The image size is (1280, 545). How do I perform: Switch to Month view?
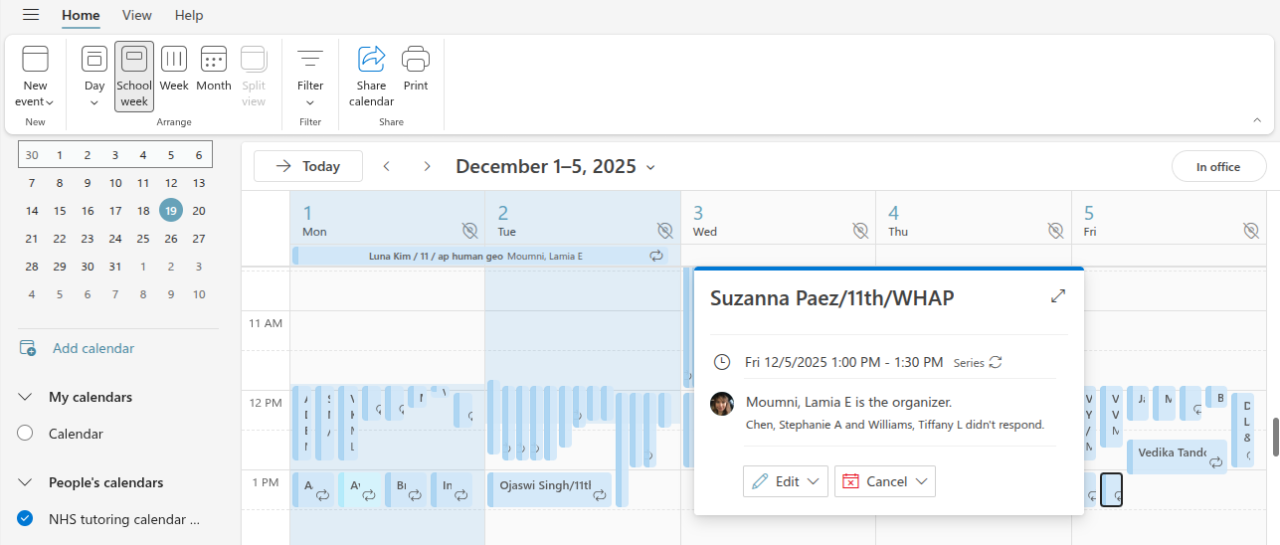coord(213,69)
